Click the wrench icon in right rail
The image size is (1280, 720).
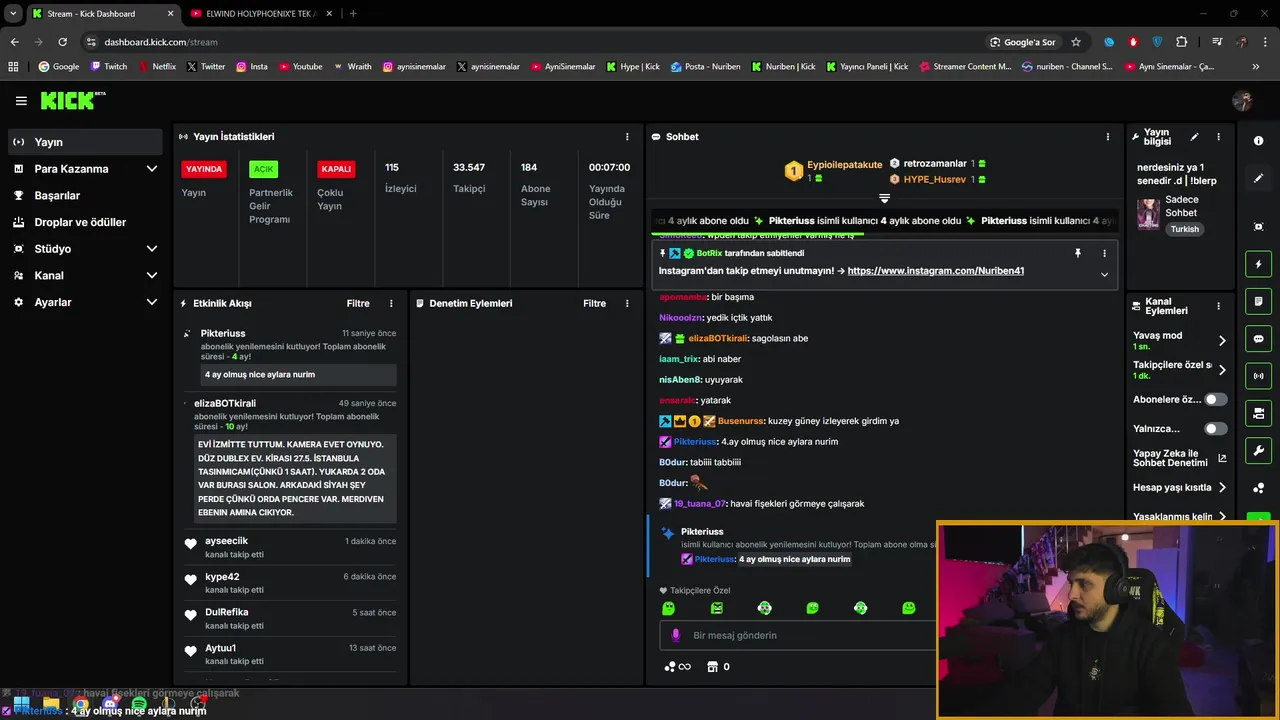point(1258,450)
